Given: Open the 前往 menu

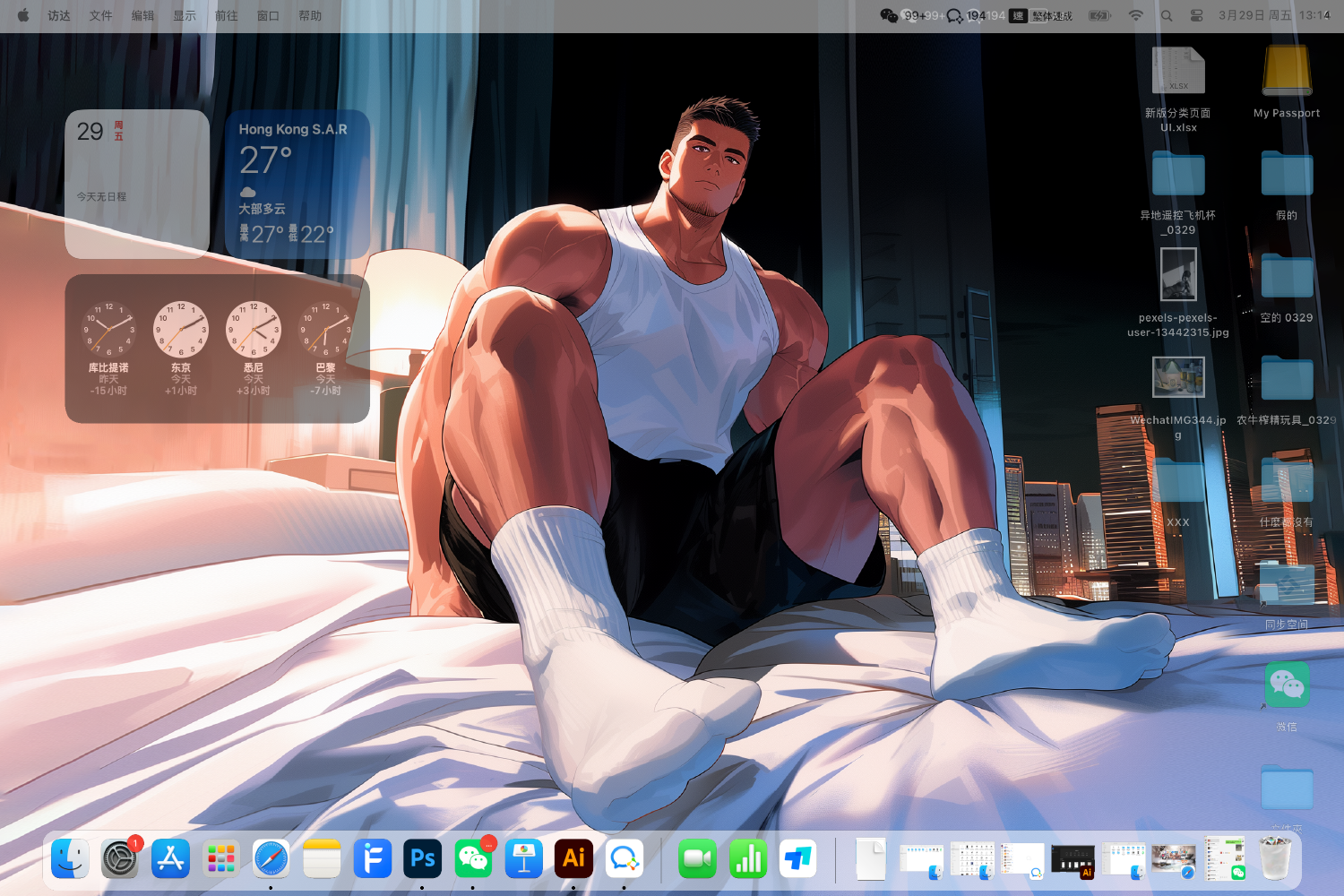Looking at the screenshot, I should 226,15.
